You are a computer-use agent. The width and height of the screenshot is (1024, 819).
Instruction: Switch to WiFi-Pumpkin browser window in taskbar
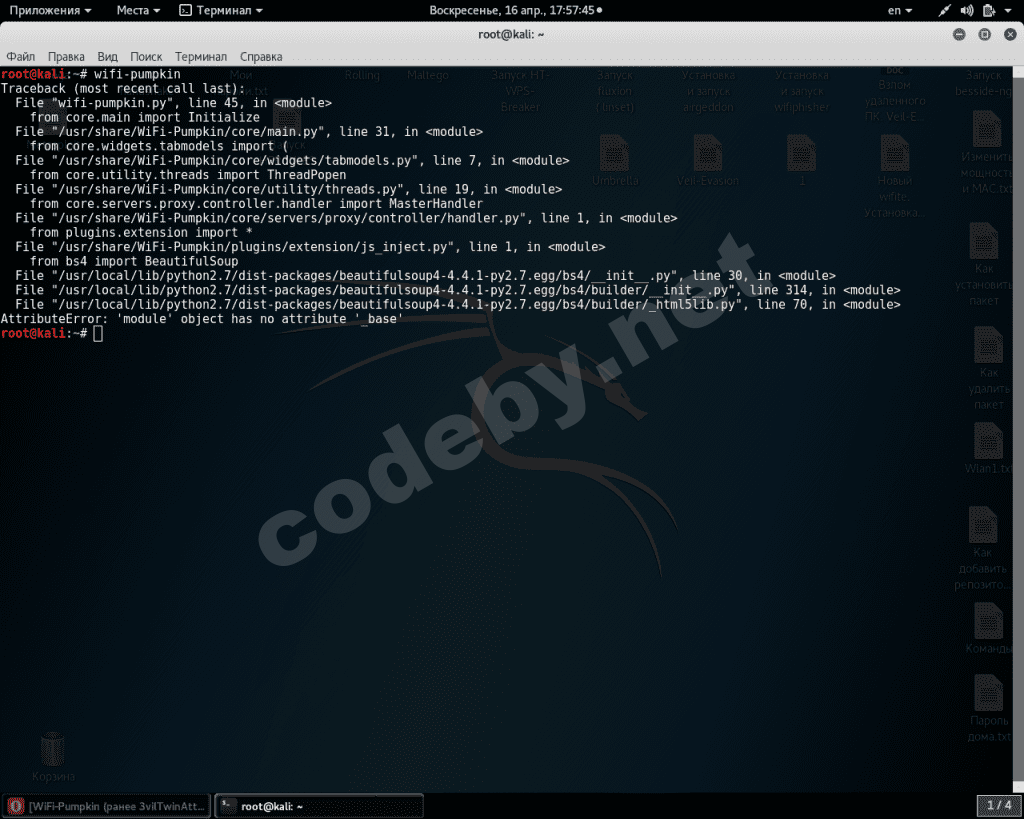(107, 806)
